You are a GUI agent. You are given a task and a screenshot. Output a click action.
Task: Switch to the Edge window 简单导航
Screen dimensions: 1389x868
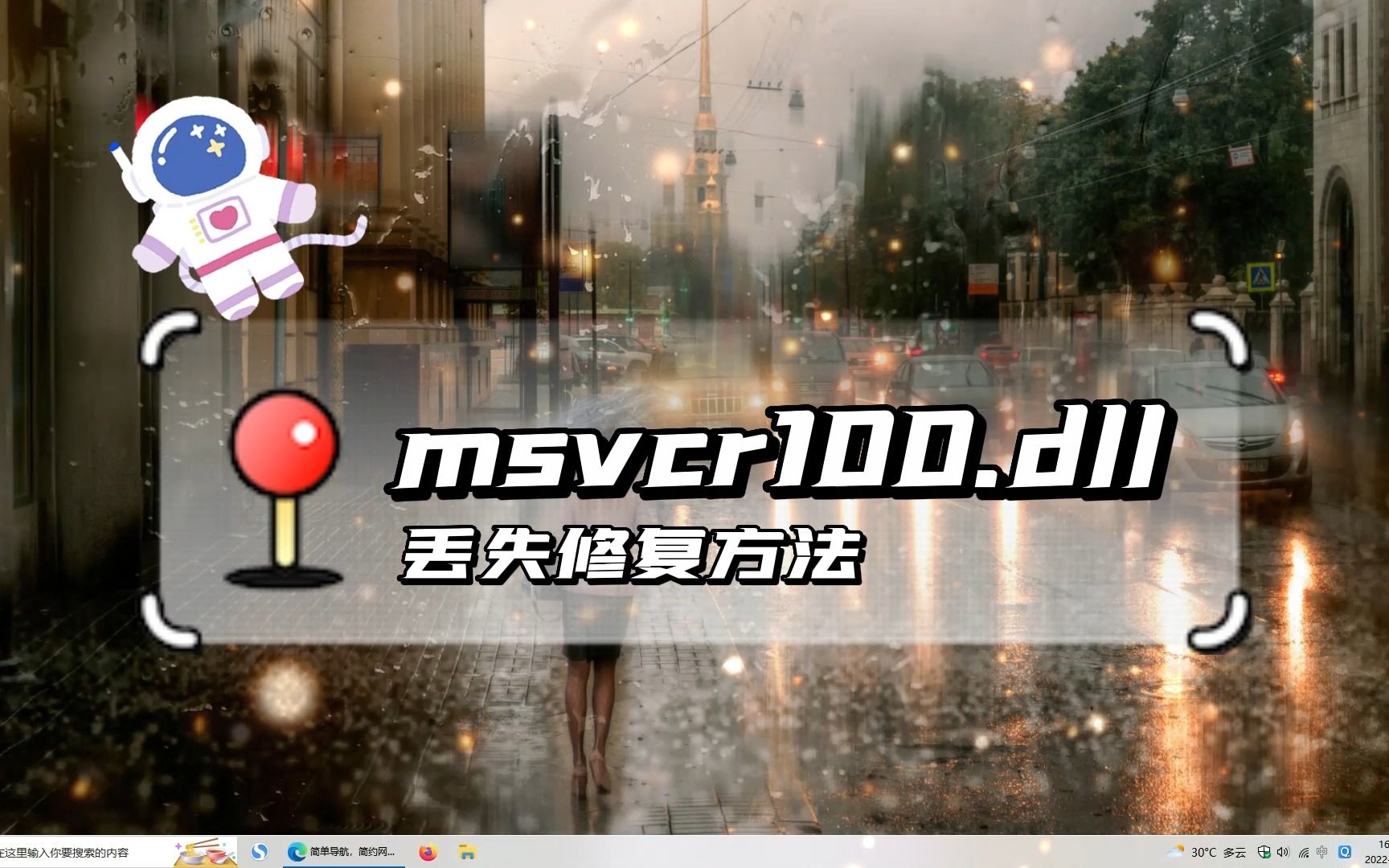coord(344,852)
